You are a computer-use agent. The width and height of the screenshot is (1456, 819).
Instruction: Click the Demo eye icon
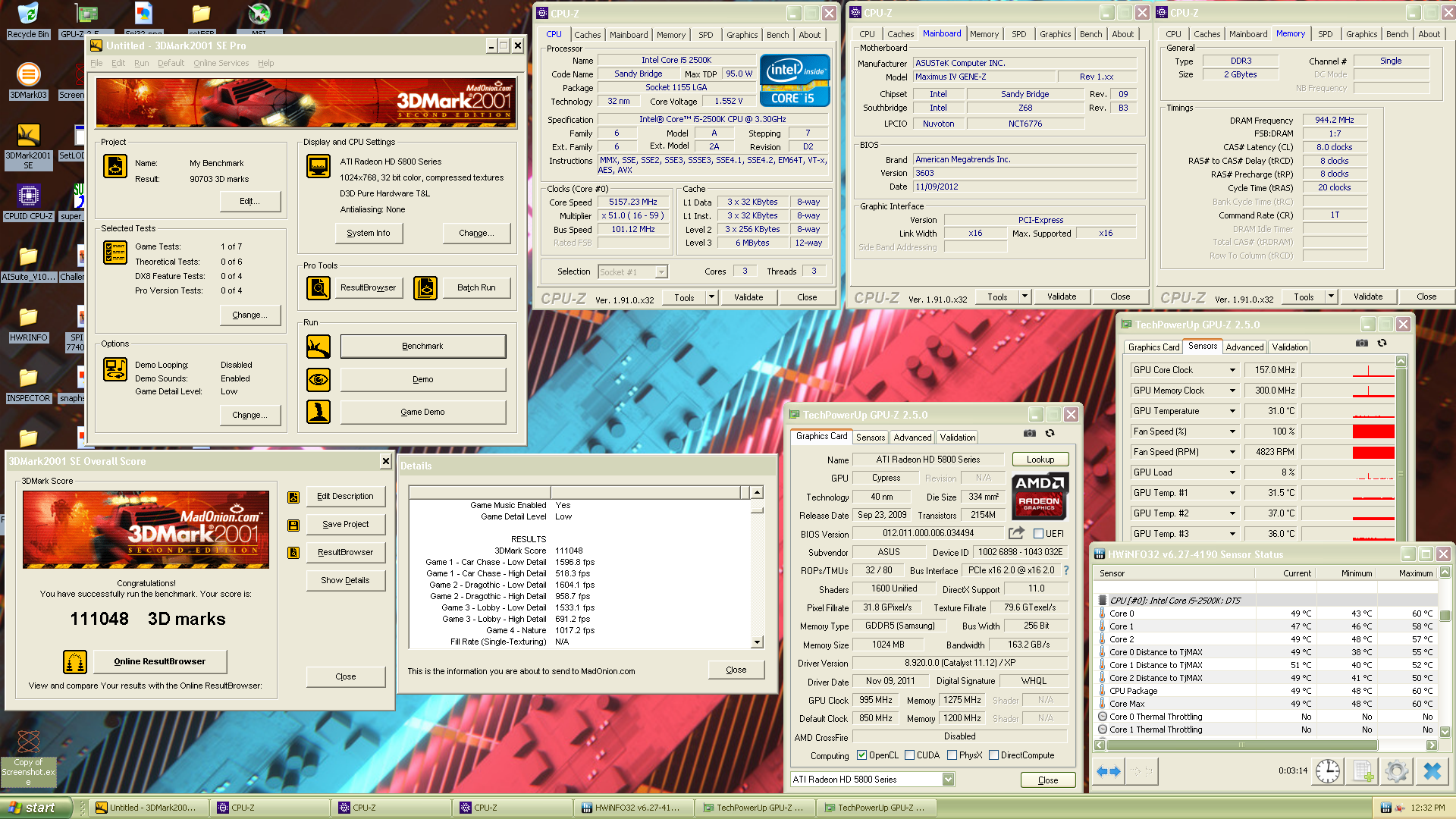pyautogui.click(x=318, y=379)
